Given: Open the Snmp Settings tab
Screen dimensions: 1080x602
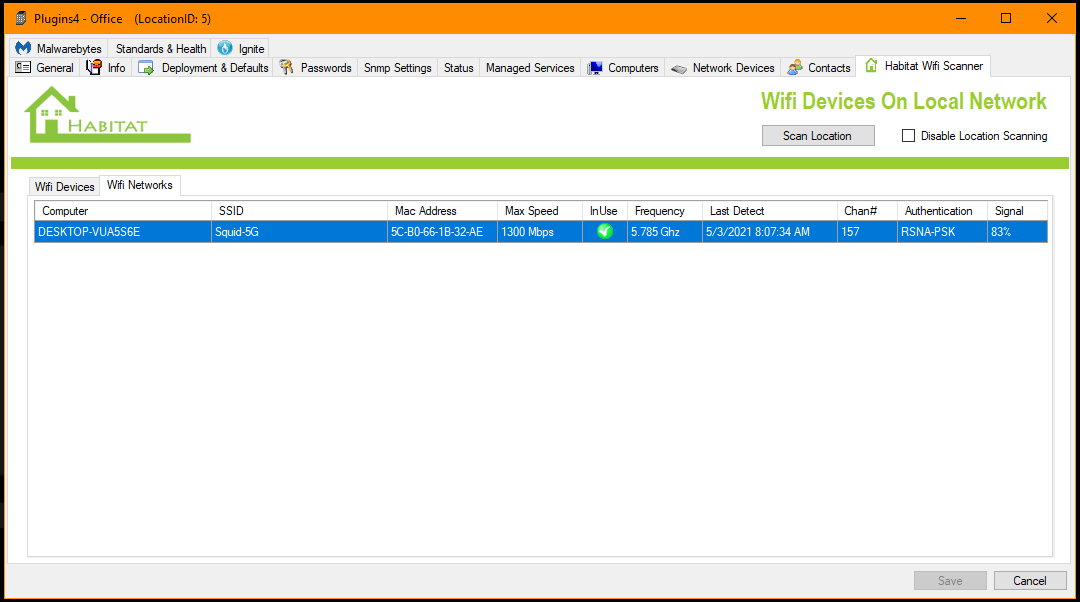Looking at the screenshot, I should tap(397, 67).
